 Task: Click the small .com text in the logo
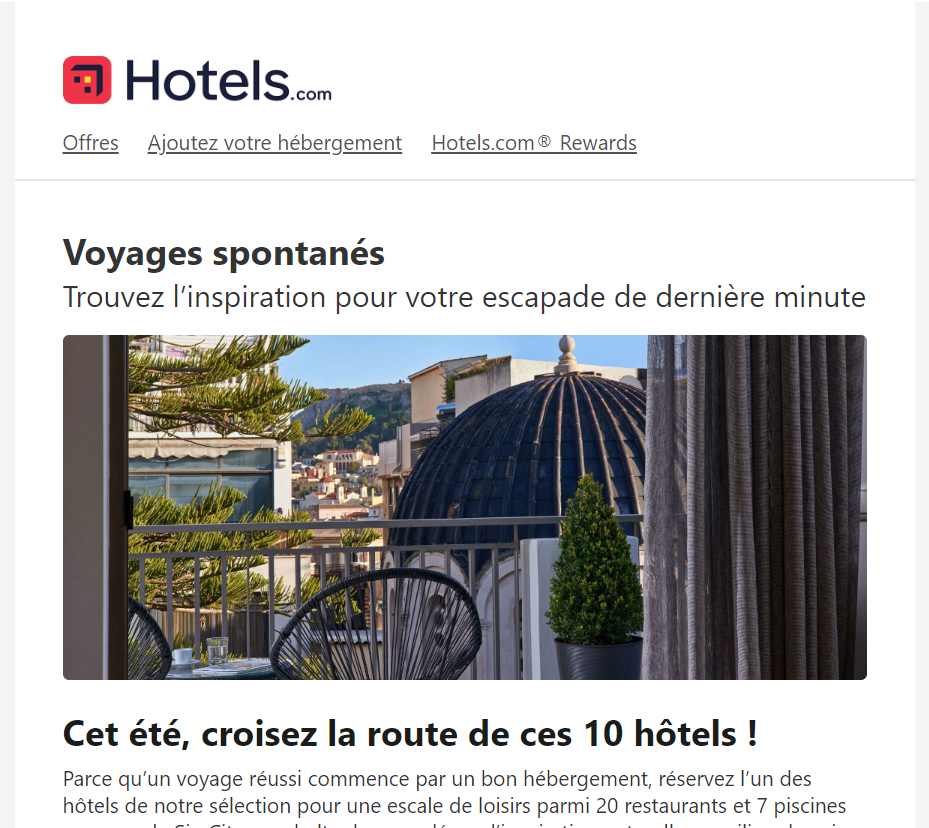pos(310,94)
